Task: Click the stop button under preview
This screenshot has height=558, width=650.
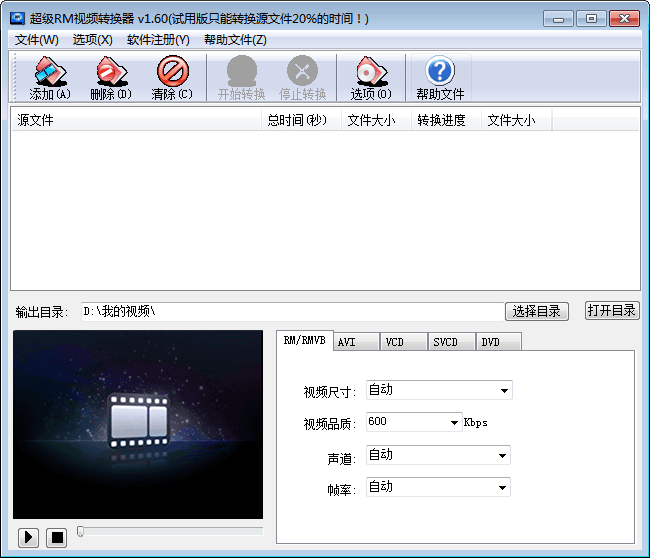Action: click(57, 538)
